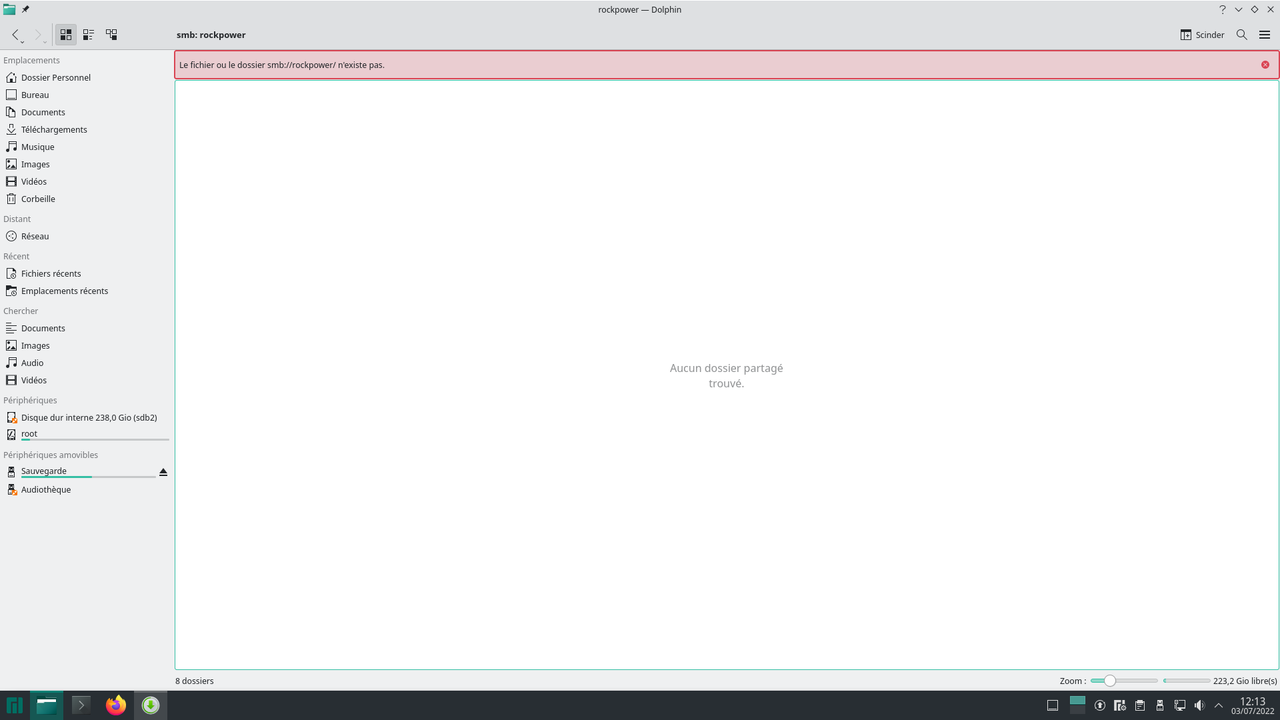
Task: Open the updates tray icon
Action: click(x=1100, y=706)
